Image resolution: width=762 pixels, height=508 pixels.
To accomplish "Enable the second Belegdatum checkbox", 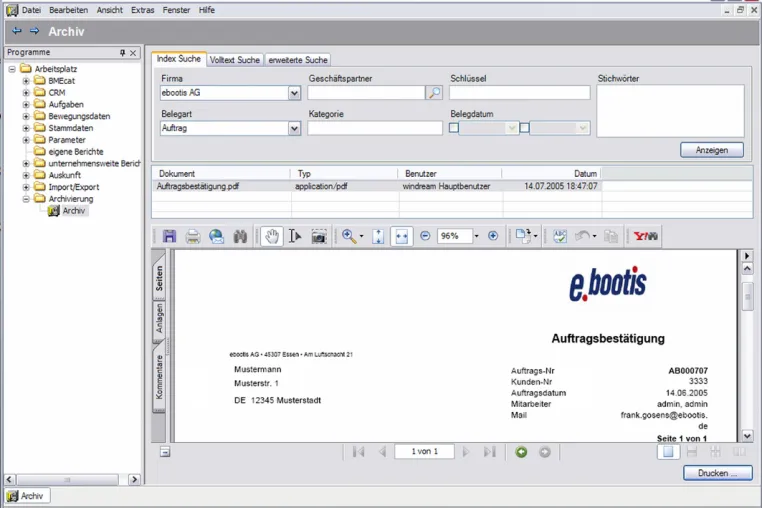I will 524,128.
